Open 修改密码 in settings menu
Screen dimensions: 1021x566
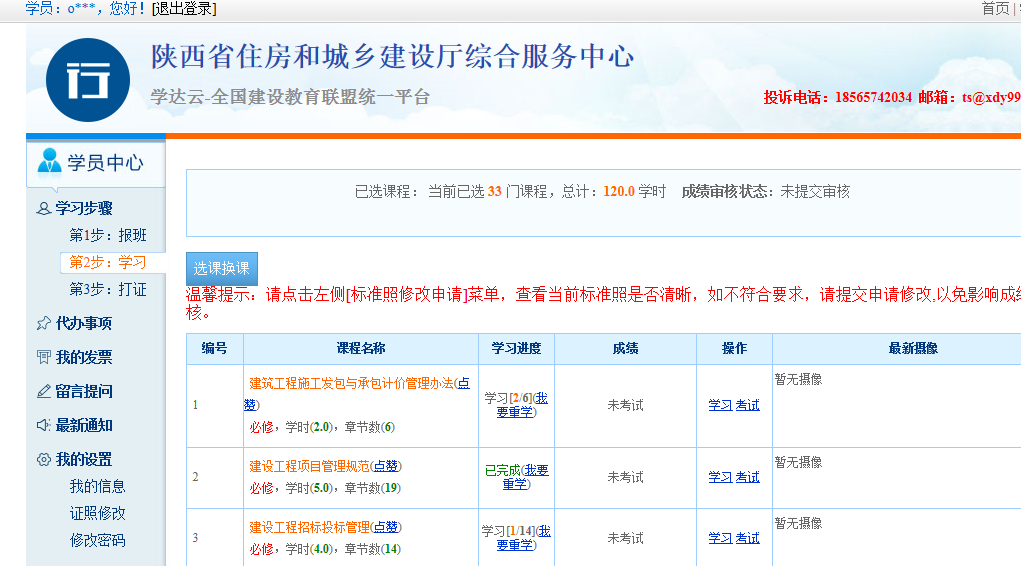[97, 540]
